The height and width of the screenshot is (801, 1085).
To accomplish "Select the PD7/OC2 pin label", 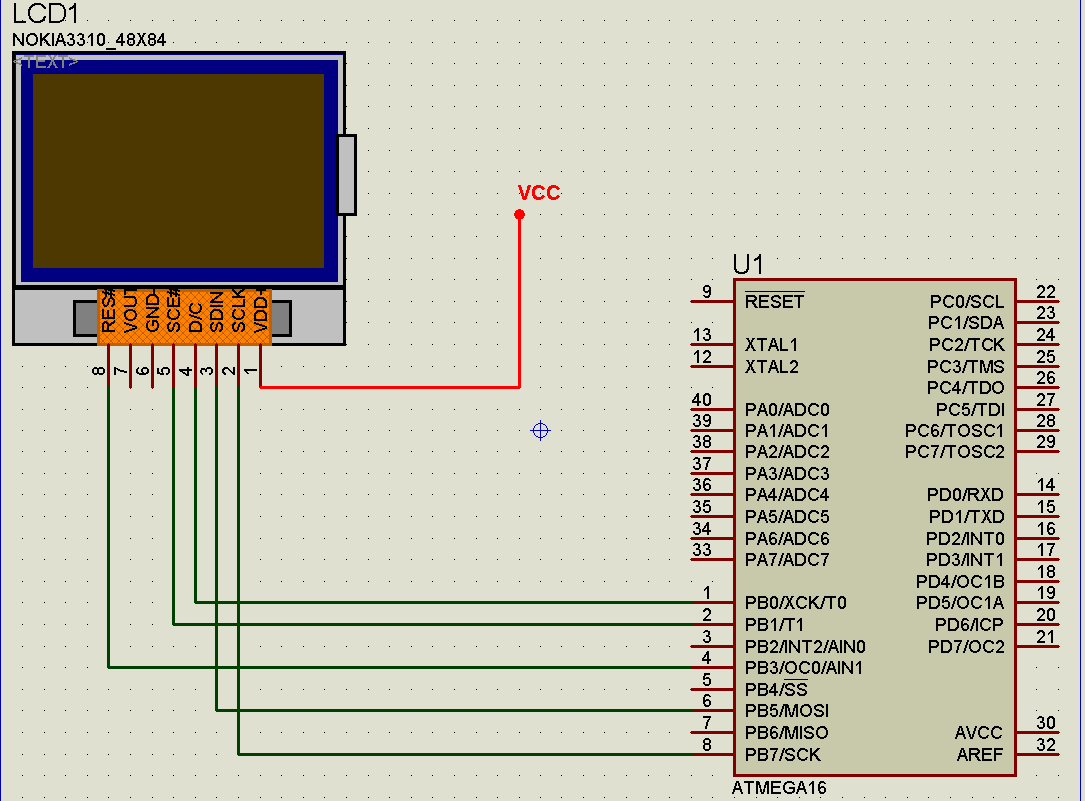I will click(966, 647).
